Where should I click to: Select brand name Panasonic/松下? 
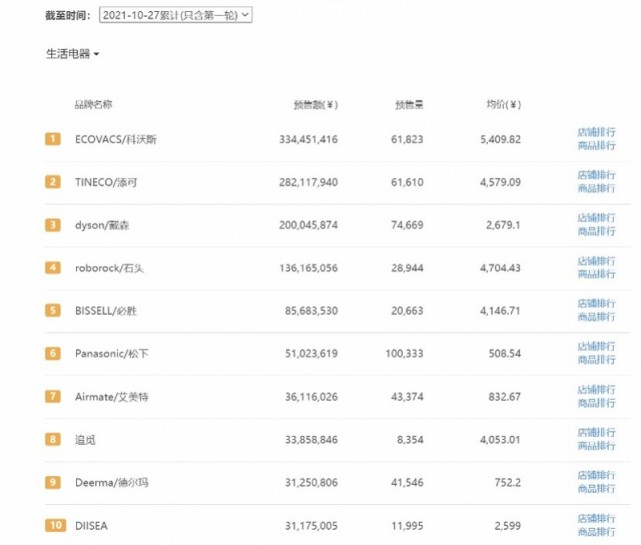coord(112,354)
